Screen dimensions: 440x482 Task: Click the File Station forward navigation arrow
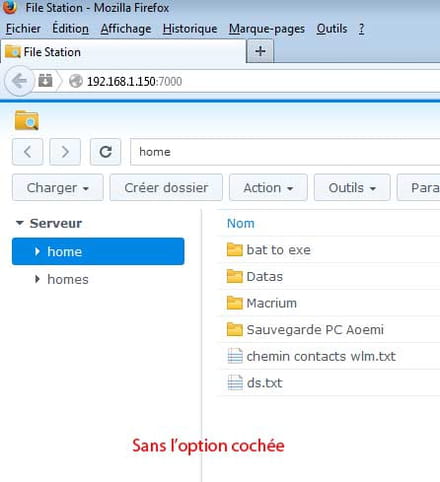[x=65, y=152]
